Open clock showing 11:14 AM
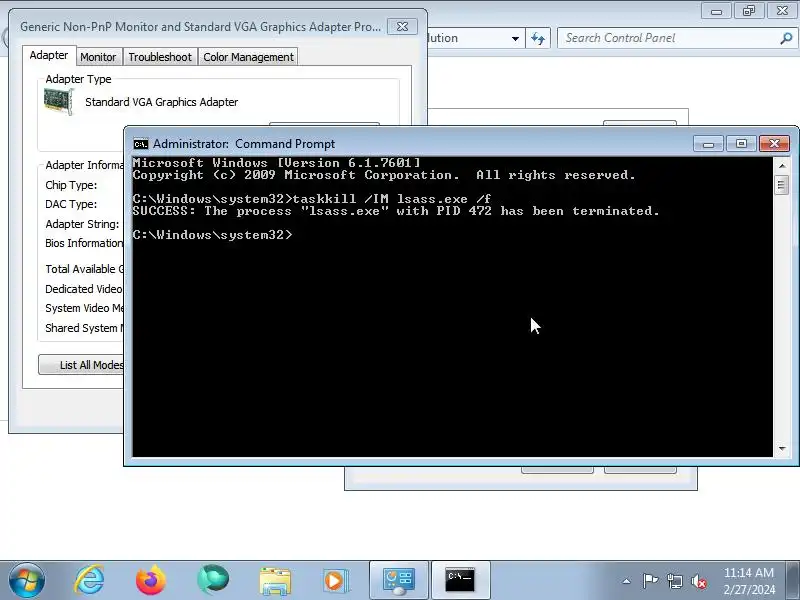Screen dimensions: 800x600 748,581
